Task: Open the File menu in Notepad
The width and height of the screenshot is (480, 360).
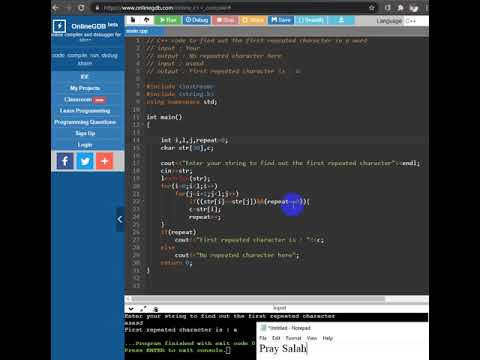Action: (x=263, y=338)
